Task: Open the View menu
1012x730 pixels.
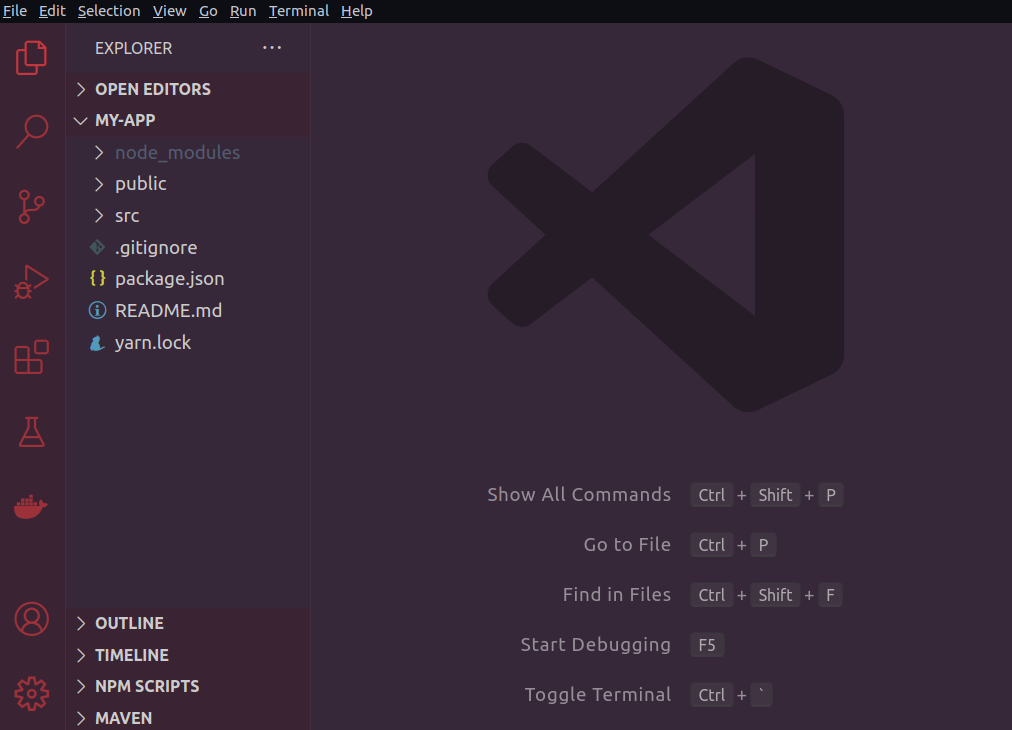Action: click(x=170, y=11)
